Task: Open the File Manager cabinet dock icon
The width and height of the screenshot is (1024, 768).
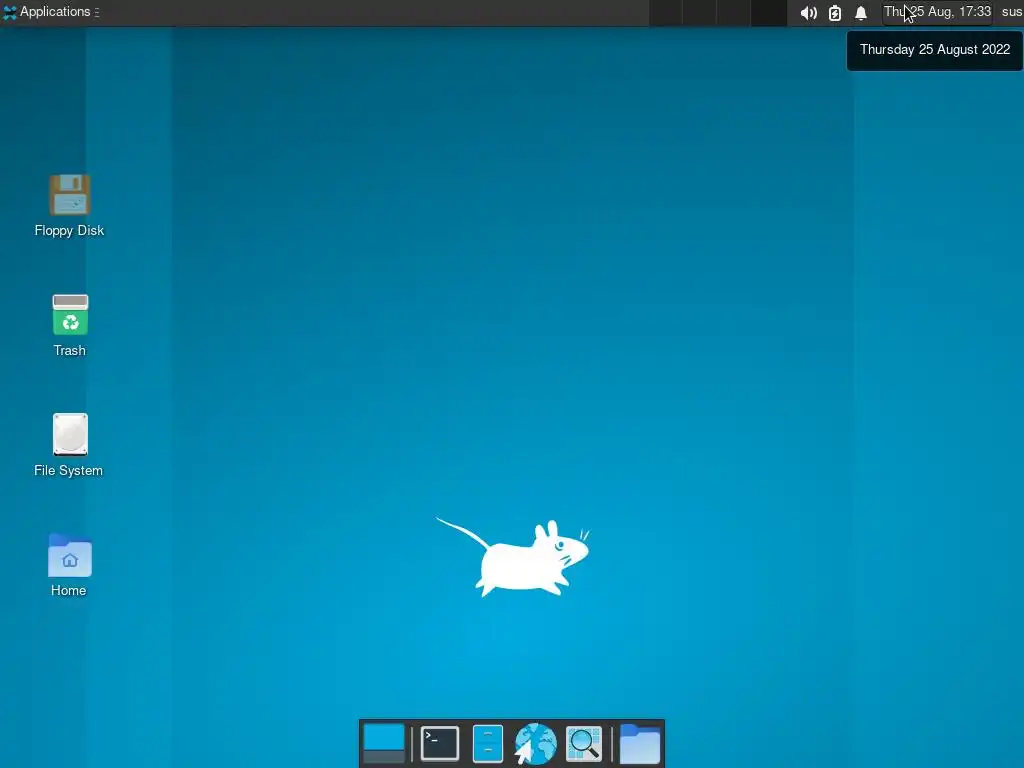Action: 488,744
